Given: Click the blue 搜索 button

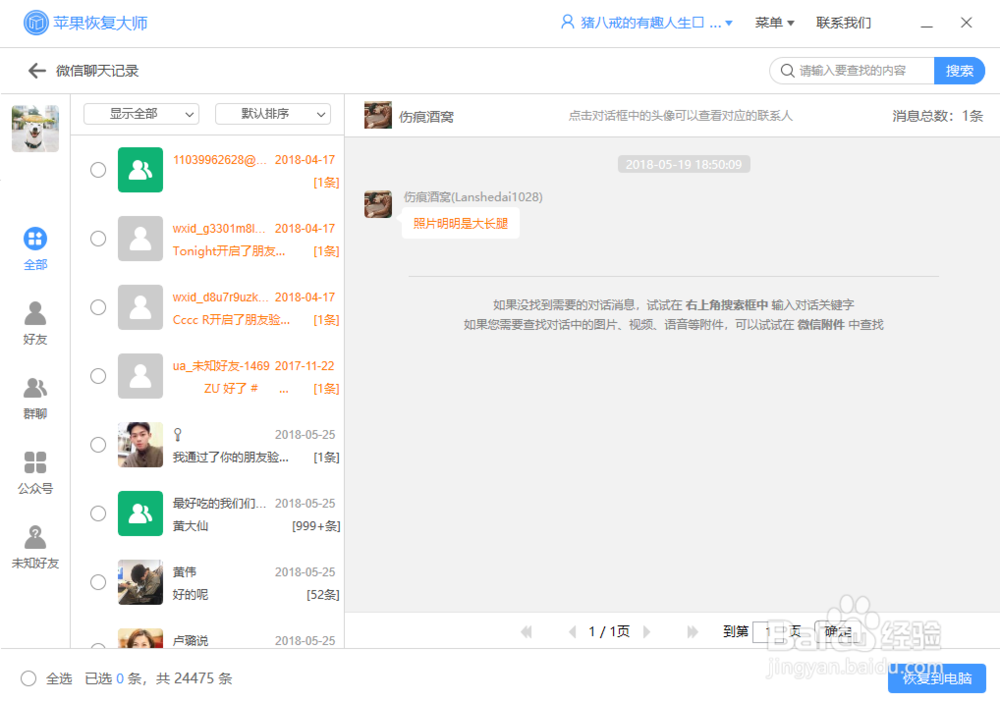Looking at the screenshot, I should point(959,71).
